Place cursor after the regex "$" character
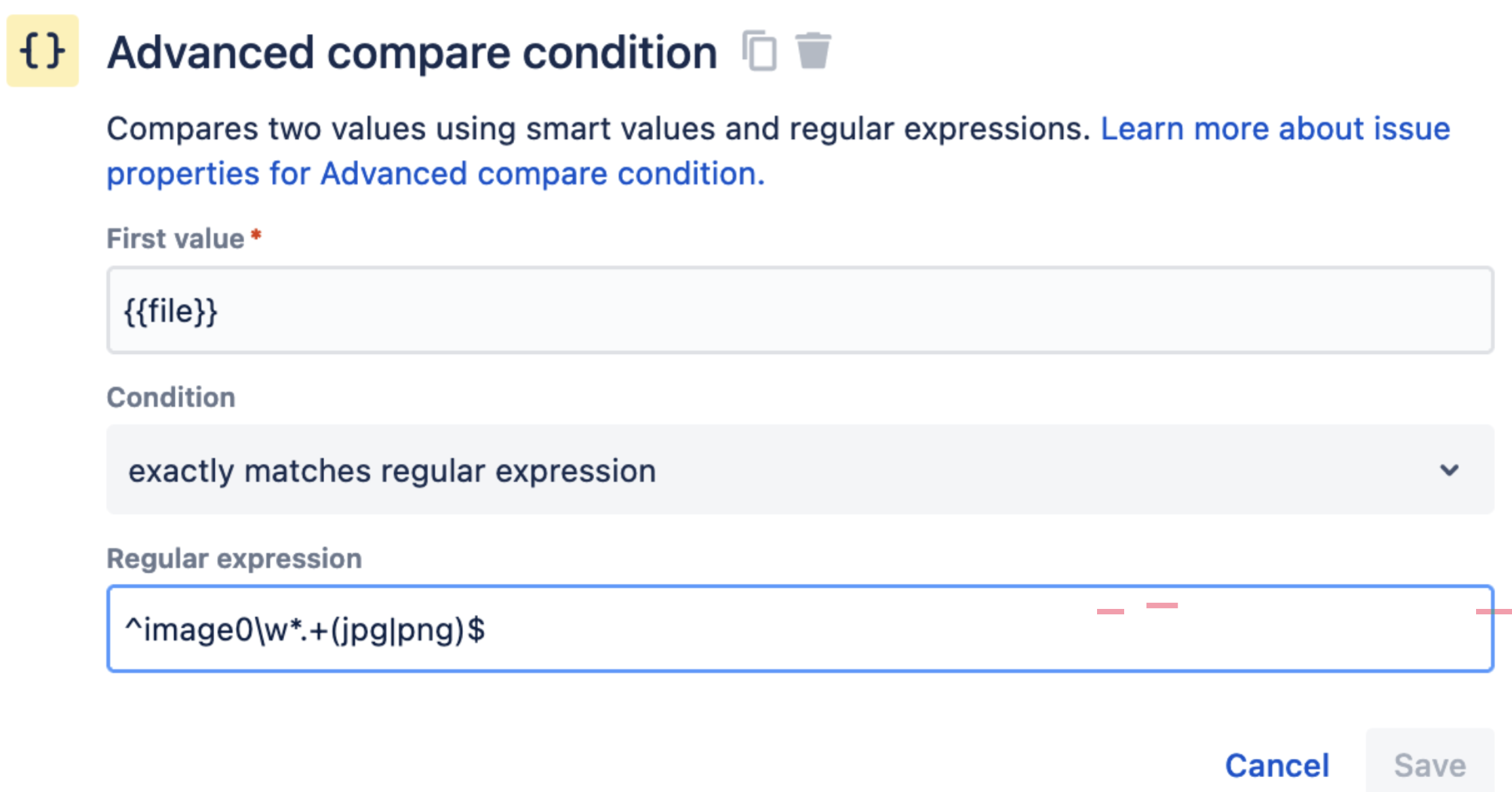1512x792 pixels. tap(487, 629)
